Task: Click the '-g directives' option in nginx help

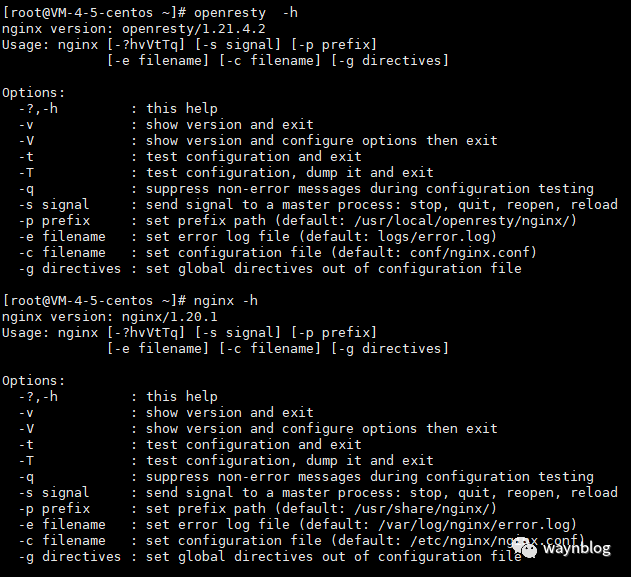Action: (70, 557)
